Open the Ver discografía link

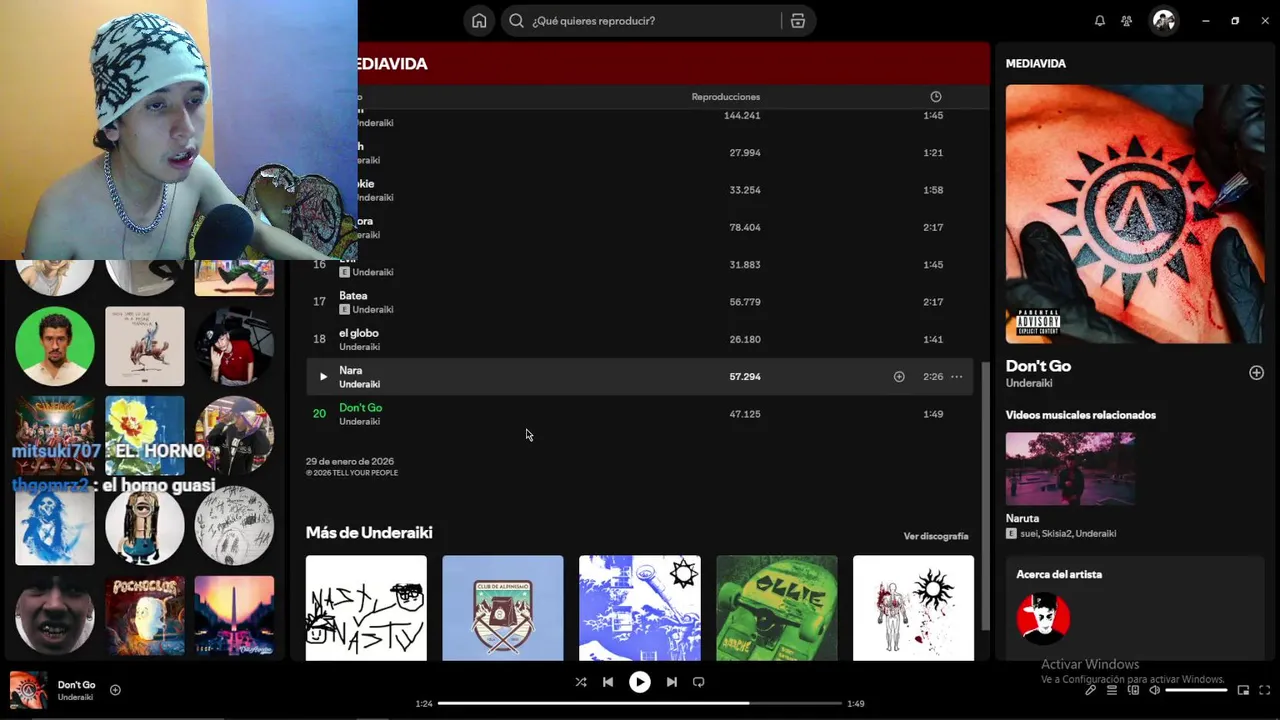(936, 537)
